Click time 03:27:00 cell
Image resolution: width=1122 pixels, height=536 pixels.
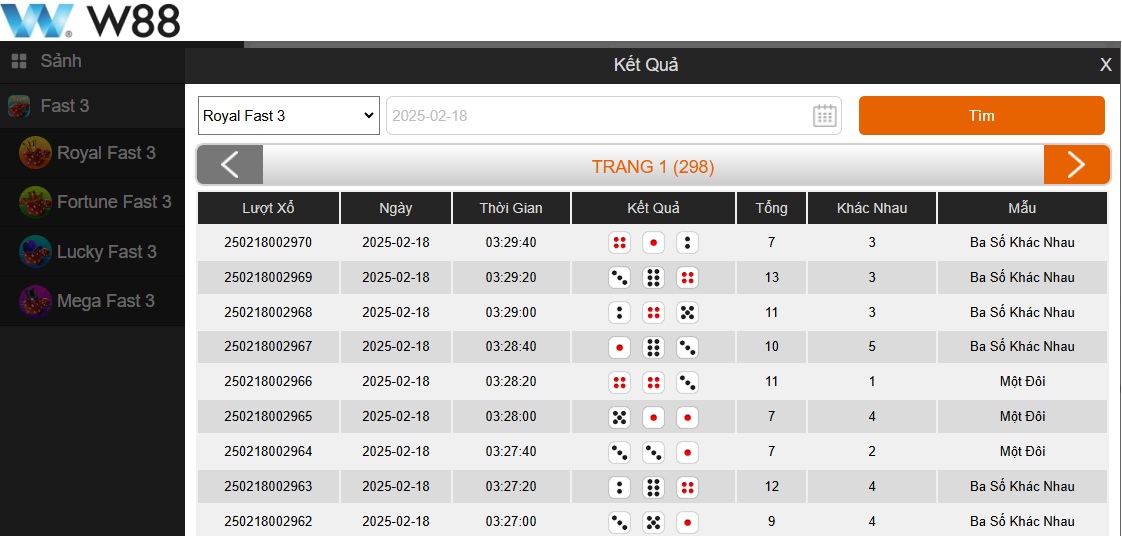[x=511, y=521]
